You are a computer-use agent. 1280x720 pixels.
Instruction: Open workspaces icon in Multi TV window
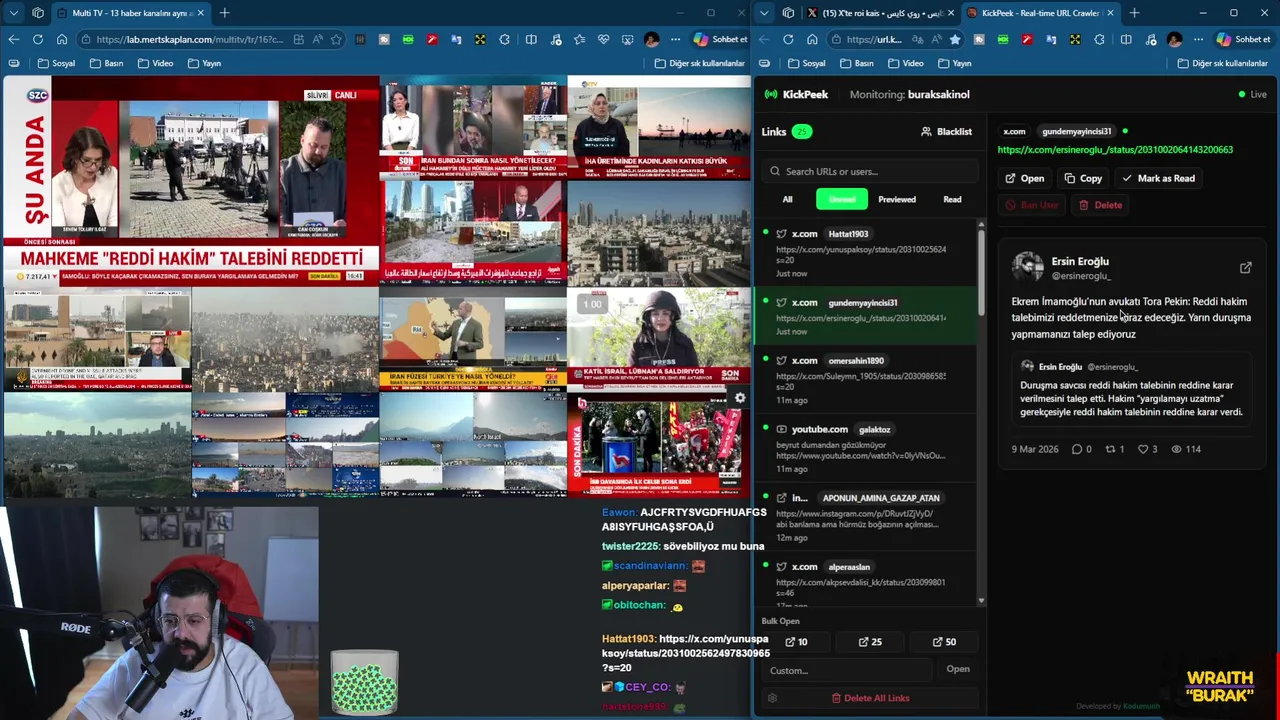coord(38,13)
